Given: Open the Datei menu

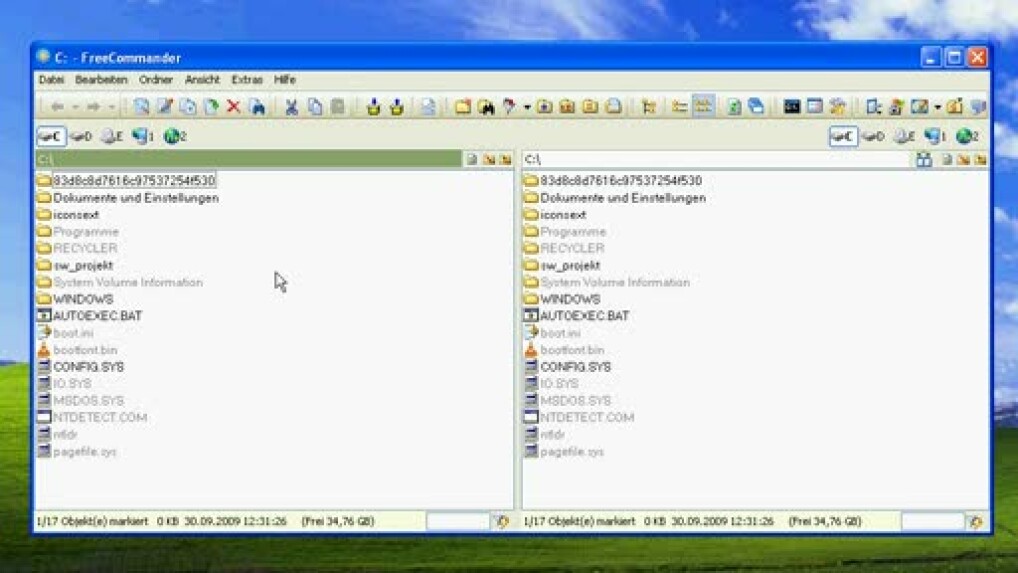Looking at the screenshot, I should click(x=51, y=79).
